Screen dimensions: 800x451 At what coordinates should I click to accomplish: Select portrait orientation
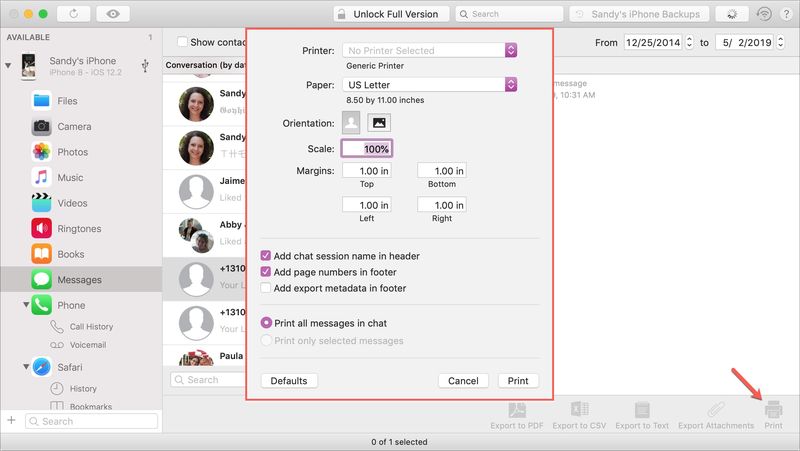click(x=351, y=122)
